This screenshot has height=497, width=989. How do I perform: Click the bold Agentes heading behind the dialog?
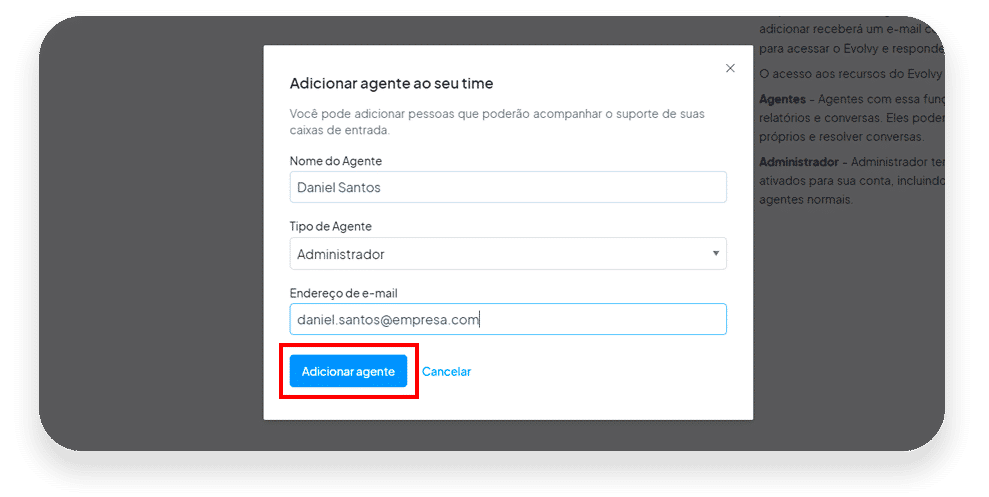tap(782, 99)
